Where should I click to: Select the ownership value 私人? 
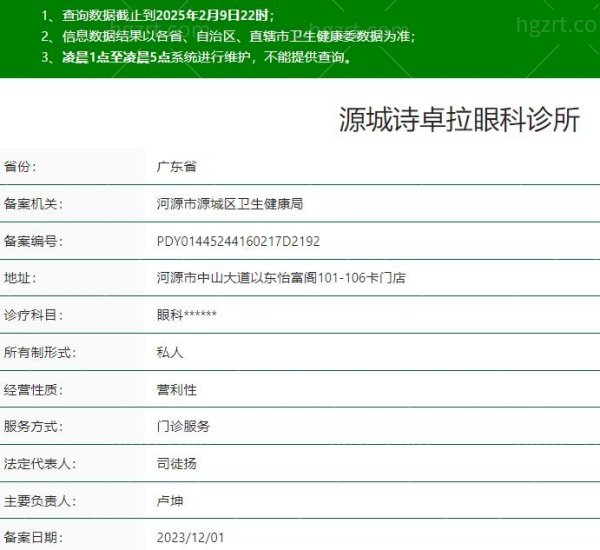170,352
